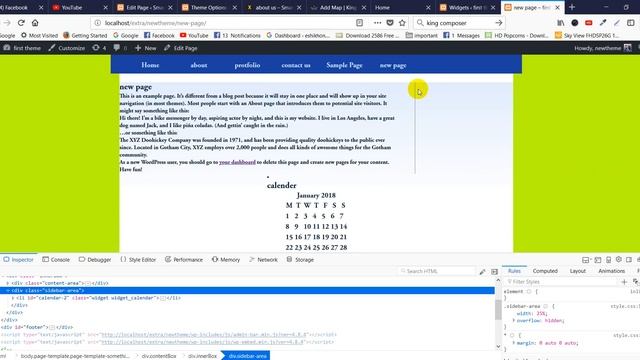This screenshot has height=360, width=640.
Task: Click the width 25% value in Rules
Action: pyautogui.click(x=541, y=313)
